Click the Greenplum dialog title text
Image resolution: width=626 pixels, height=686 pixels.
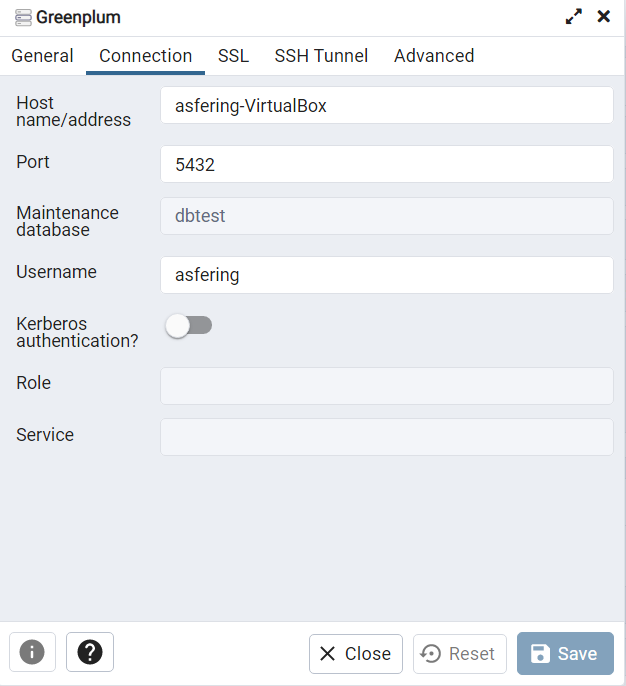[x=78, y=18]
